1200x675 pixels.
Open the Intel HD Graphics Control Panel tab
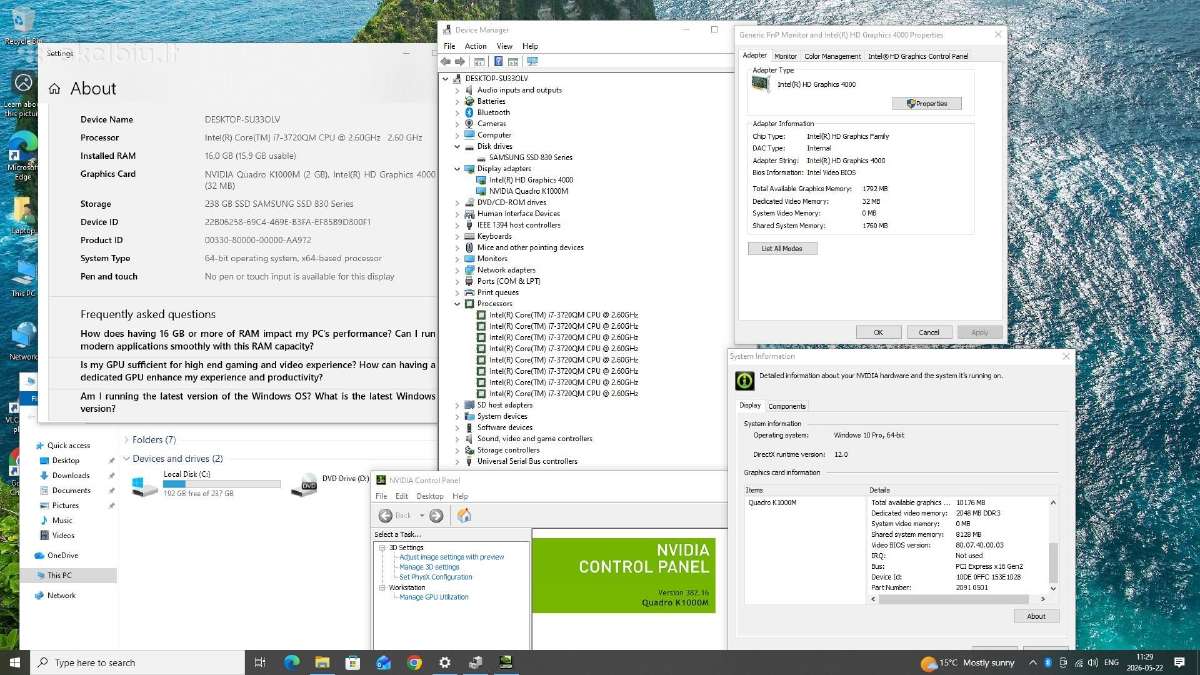point(918,57)
